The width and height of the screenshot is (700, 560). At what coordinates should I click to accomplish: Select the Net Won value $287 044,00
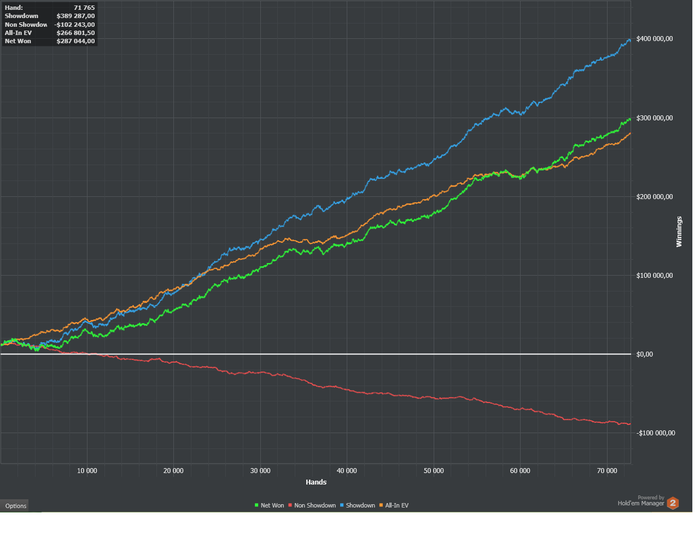(76, 41)
